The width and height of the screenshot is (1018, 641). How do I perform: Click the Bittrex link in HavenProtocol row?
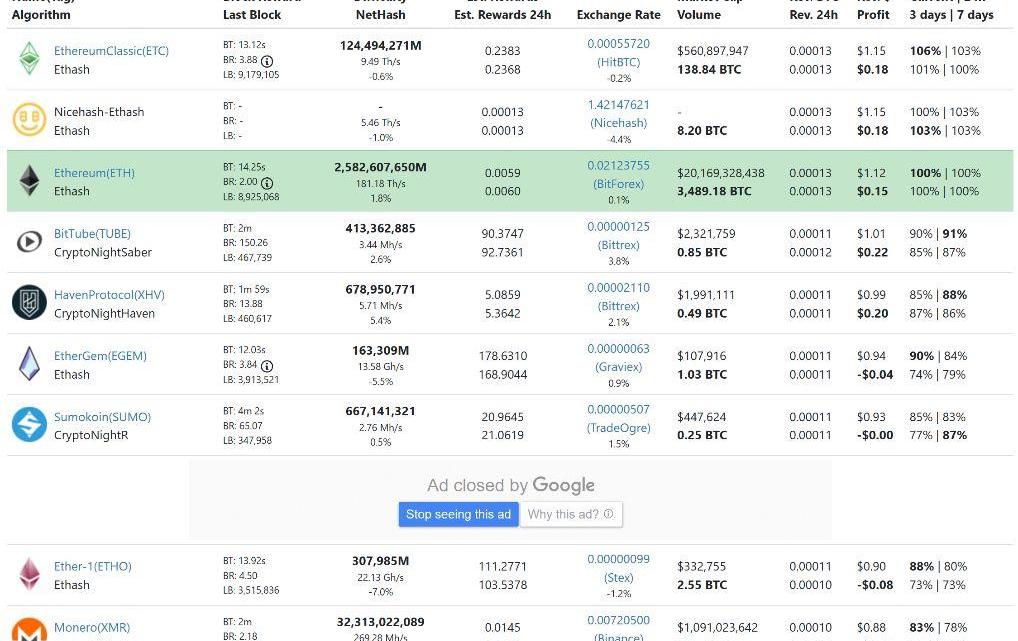(x=618, y=306)
